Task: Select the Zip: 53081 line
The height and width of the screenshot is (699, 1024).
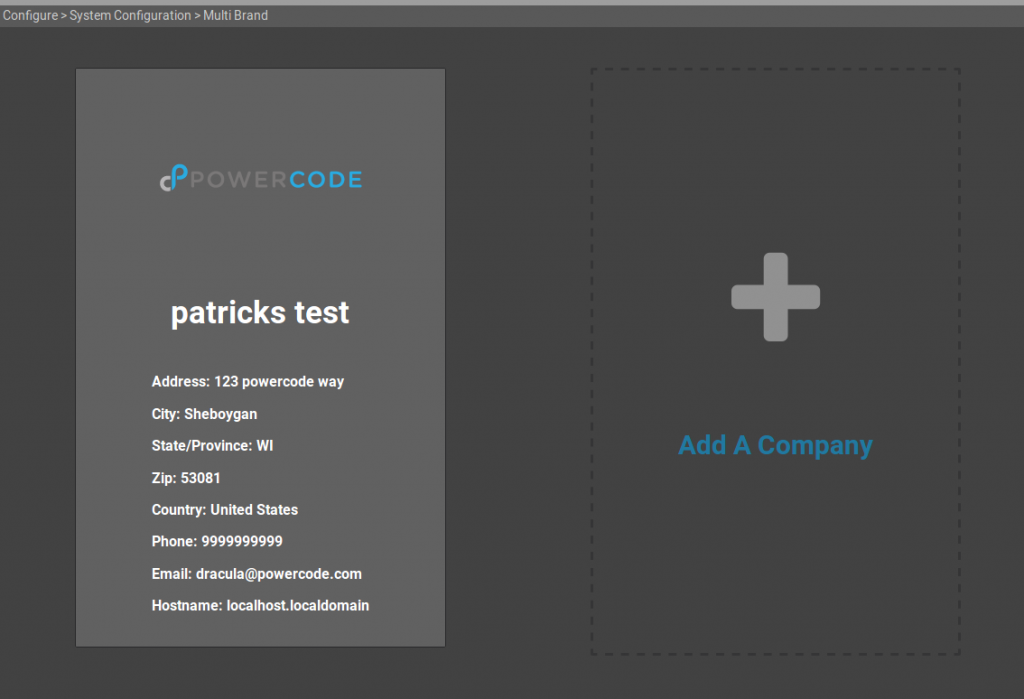Action: point(186,478)
